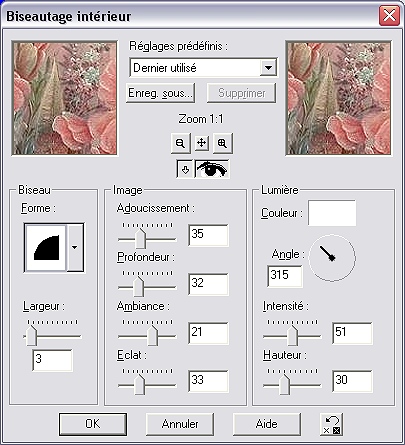Click the angle dial control
Screen dimensions: 405x445
(332, 257)
